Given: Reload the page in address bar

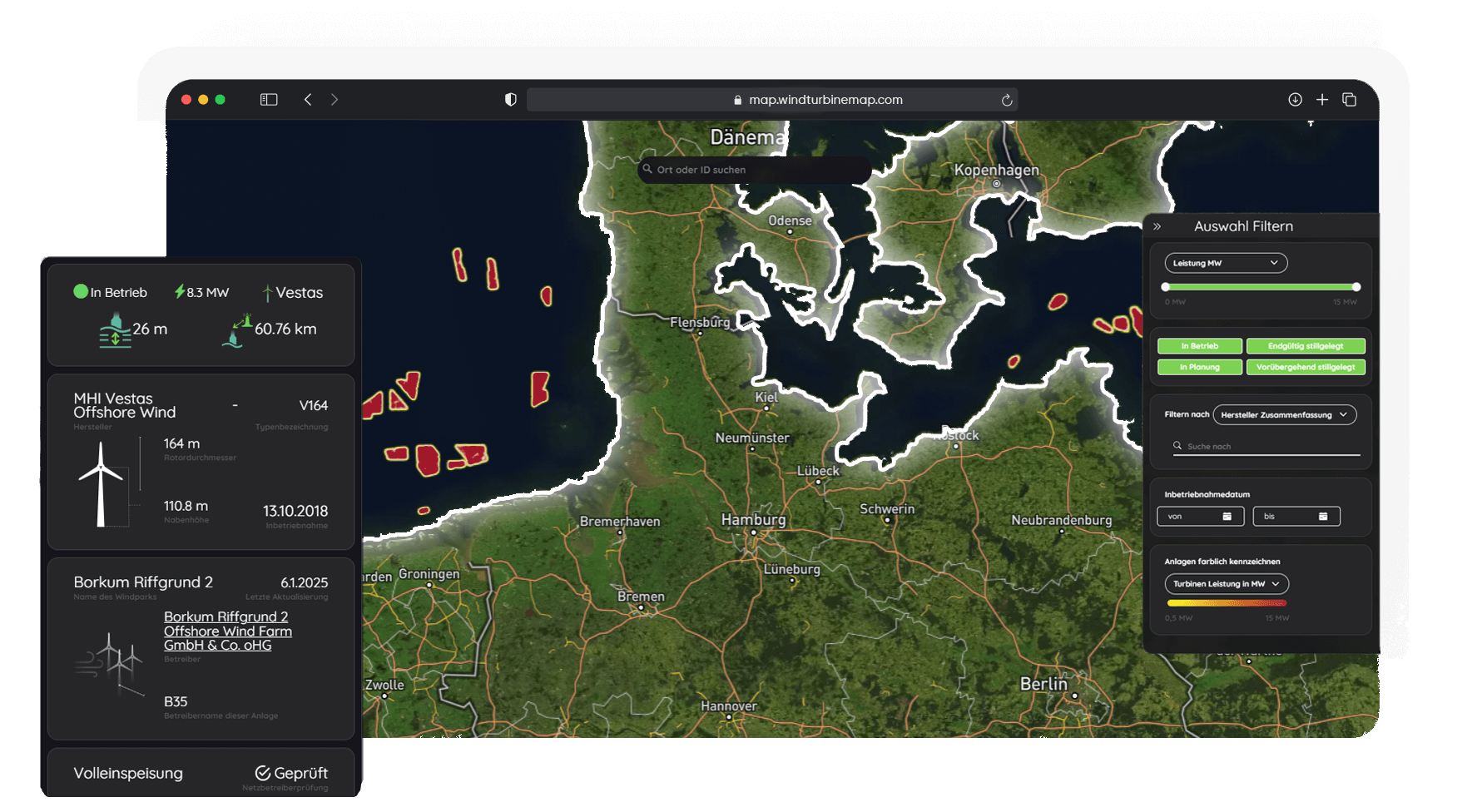Looking at the screenshot, I should click(x=1007, y=100).
